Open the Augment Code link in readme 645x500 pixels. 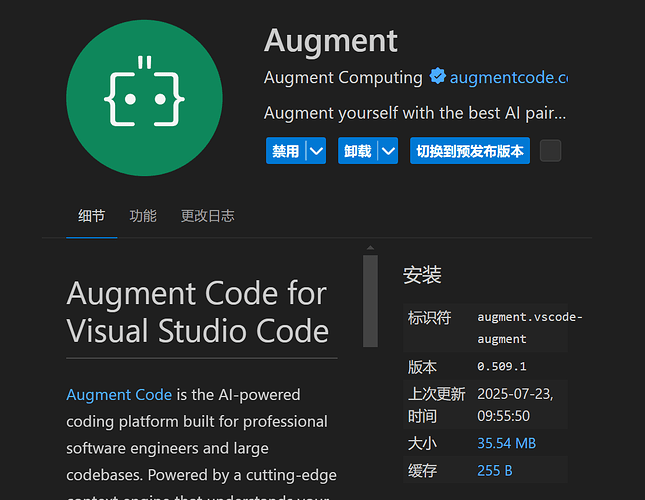pyautogui.click(x=119, y=395)
